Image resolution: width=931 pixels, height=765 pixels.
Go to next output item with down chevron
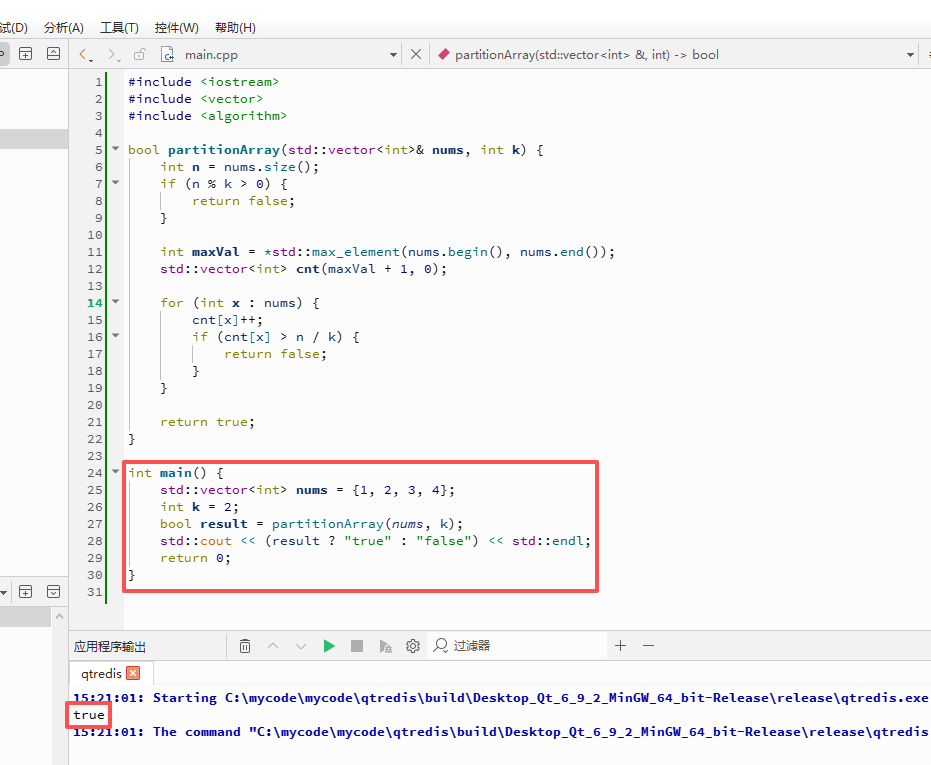[301, 646]
